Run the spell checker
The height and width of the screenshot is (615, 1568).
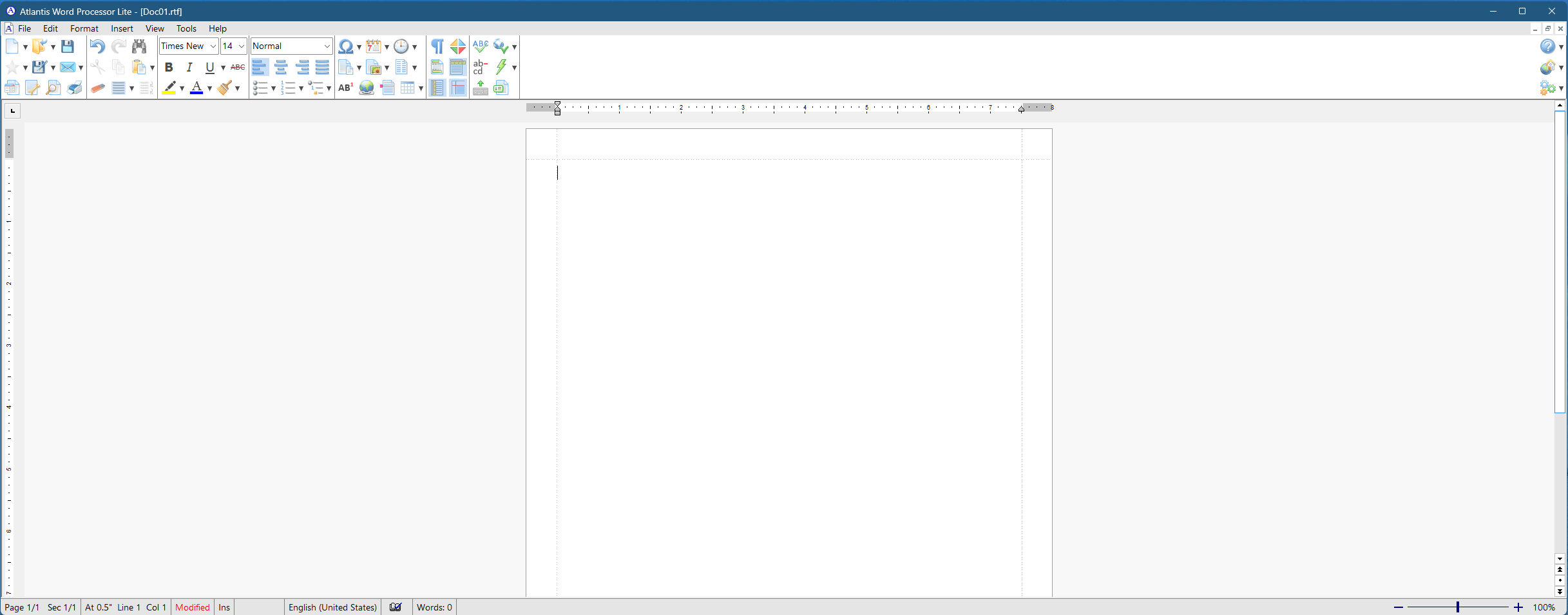click(x=480, y=45)
